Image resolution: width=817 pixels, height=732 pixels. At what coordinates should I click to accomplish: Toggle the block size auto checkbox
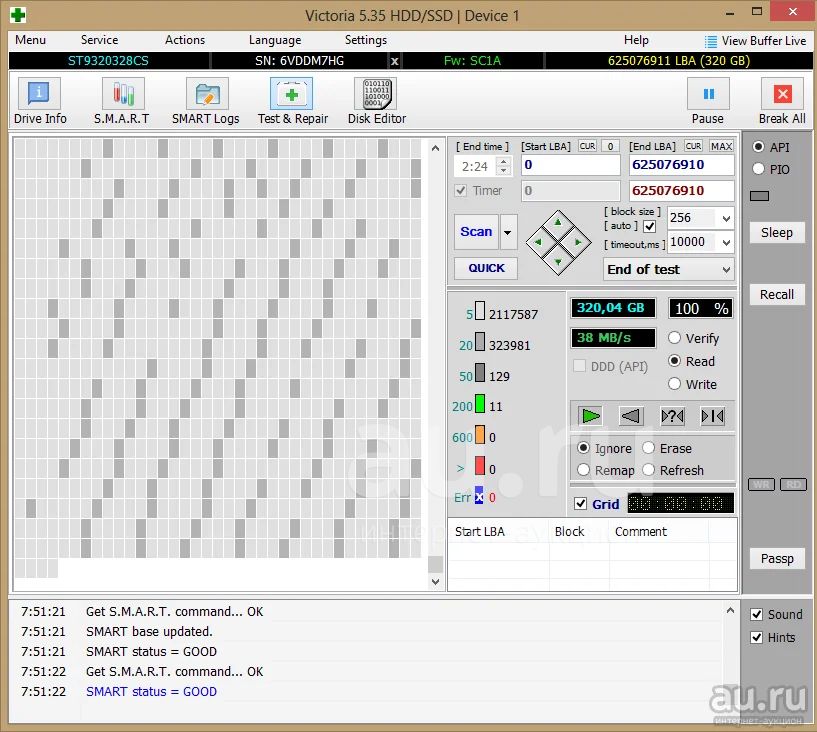[649, 227]
